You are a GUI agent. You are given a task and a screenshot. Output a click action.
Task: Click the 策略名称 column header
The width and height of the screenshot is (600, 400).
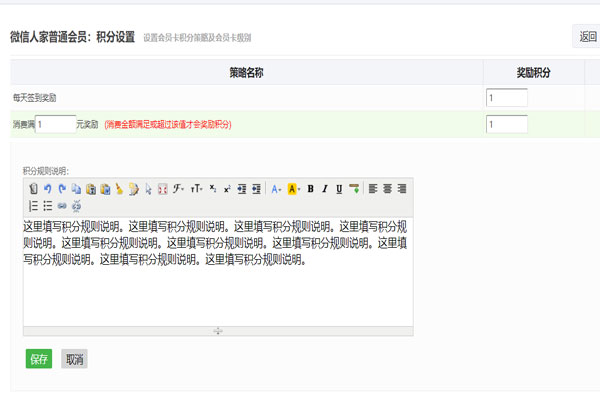pyautogui.click(x=246, y=72)
